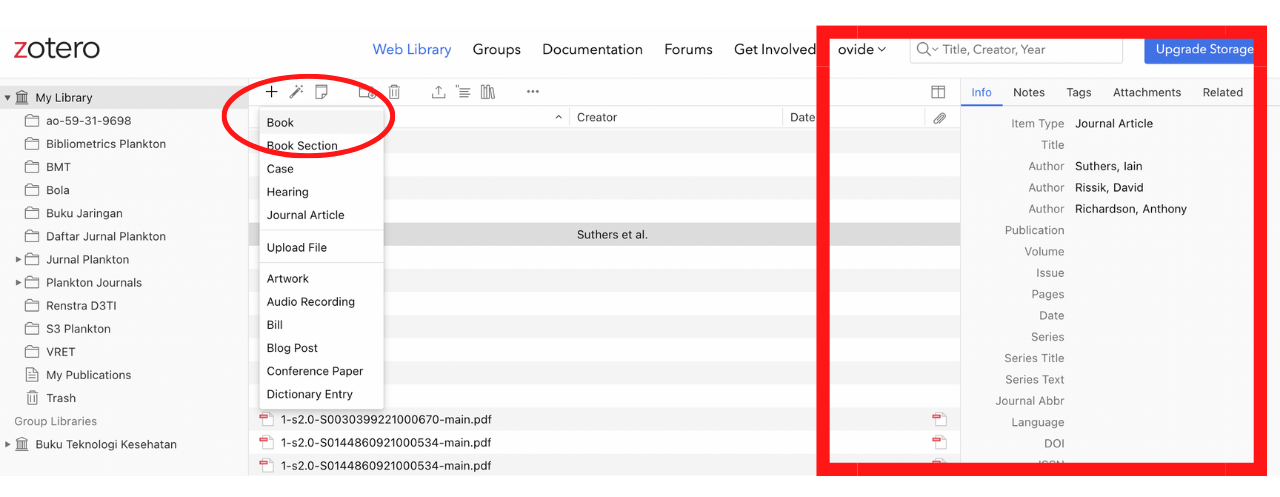The width and height of the screenshot is (1280, 497).
Task: Click Item Type value Journal Article
Action: (1114, 124)
